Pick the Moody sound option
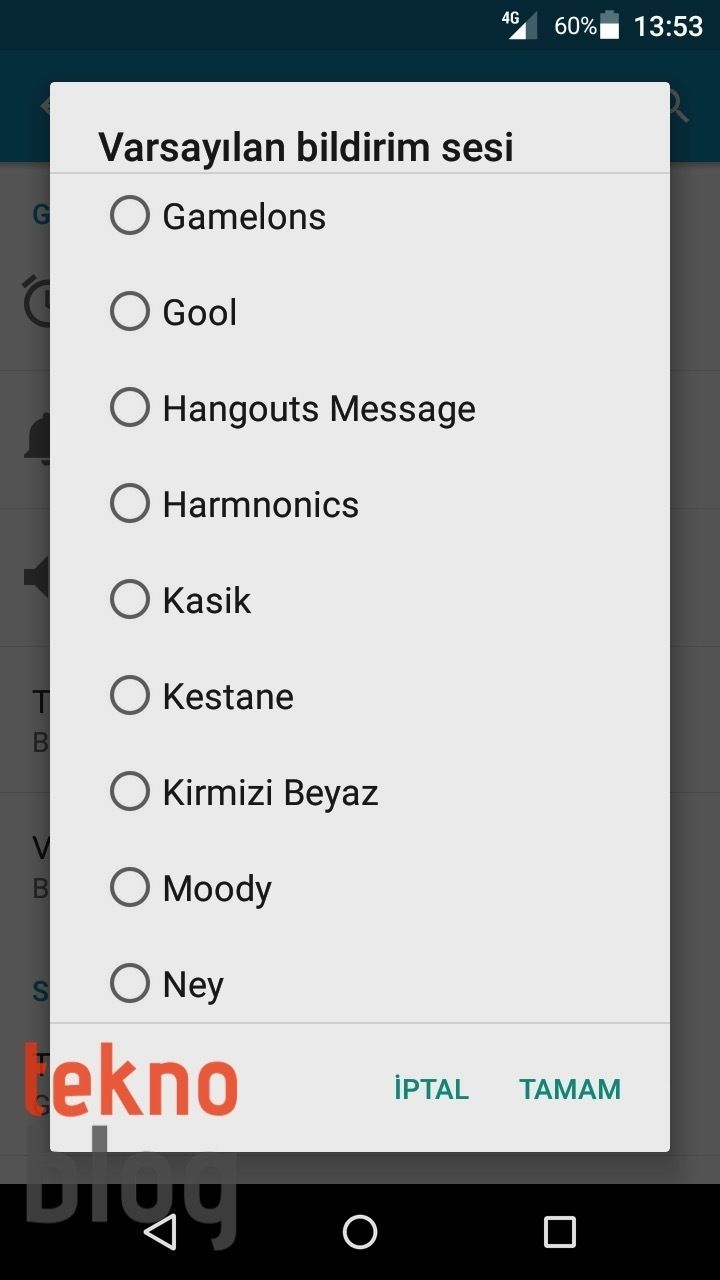The image size is (720, 1280). [x=130, y=888]
